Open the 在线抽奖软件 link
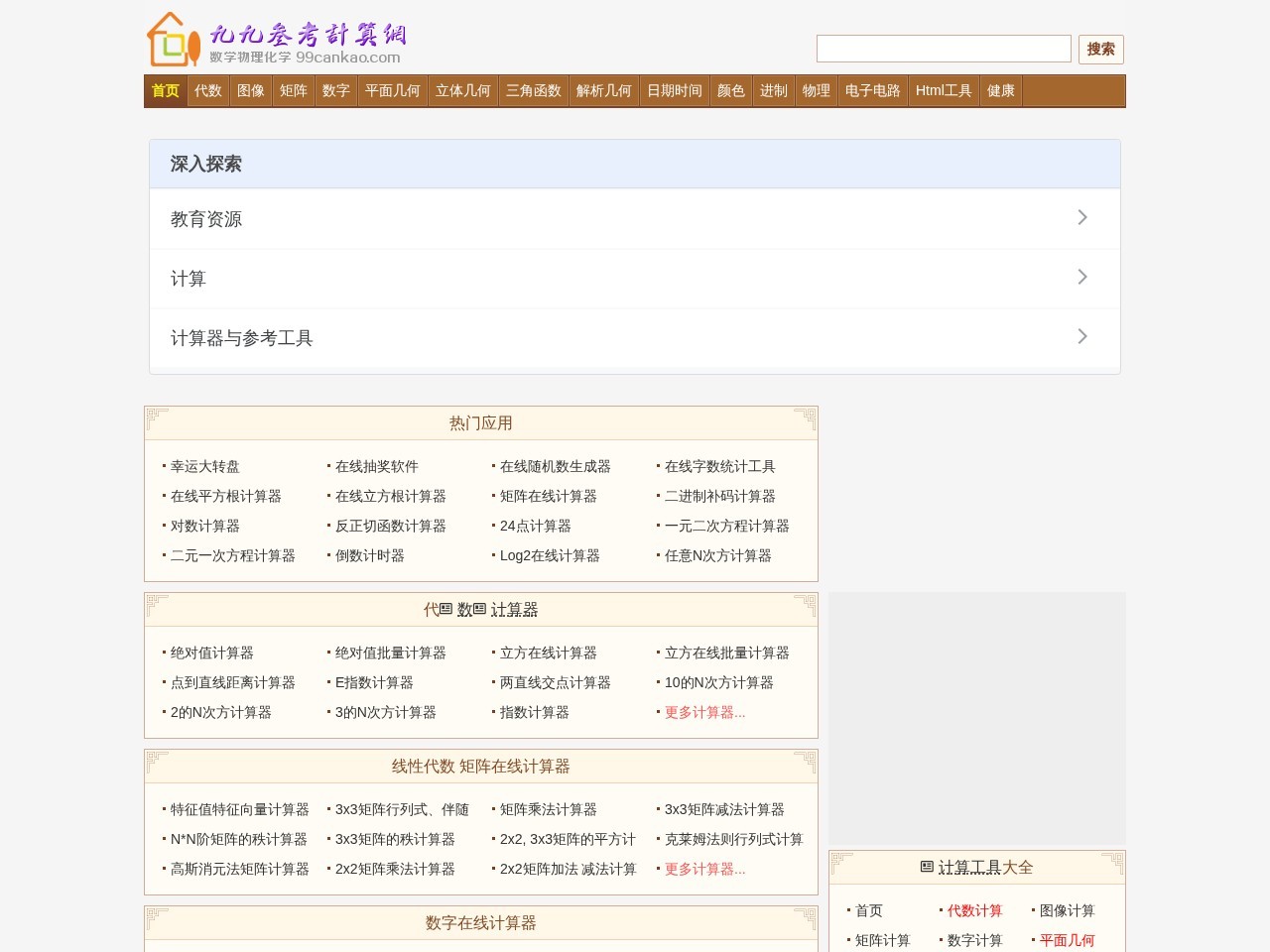 pyautogui.click(x=377, y=466)
